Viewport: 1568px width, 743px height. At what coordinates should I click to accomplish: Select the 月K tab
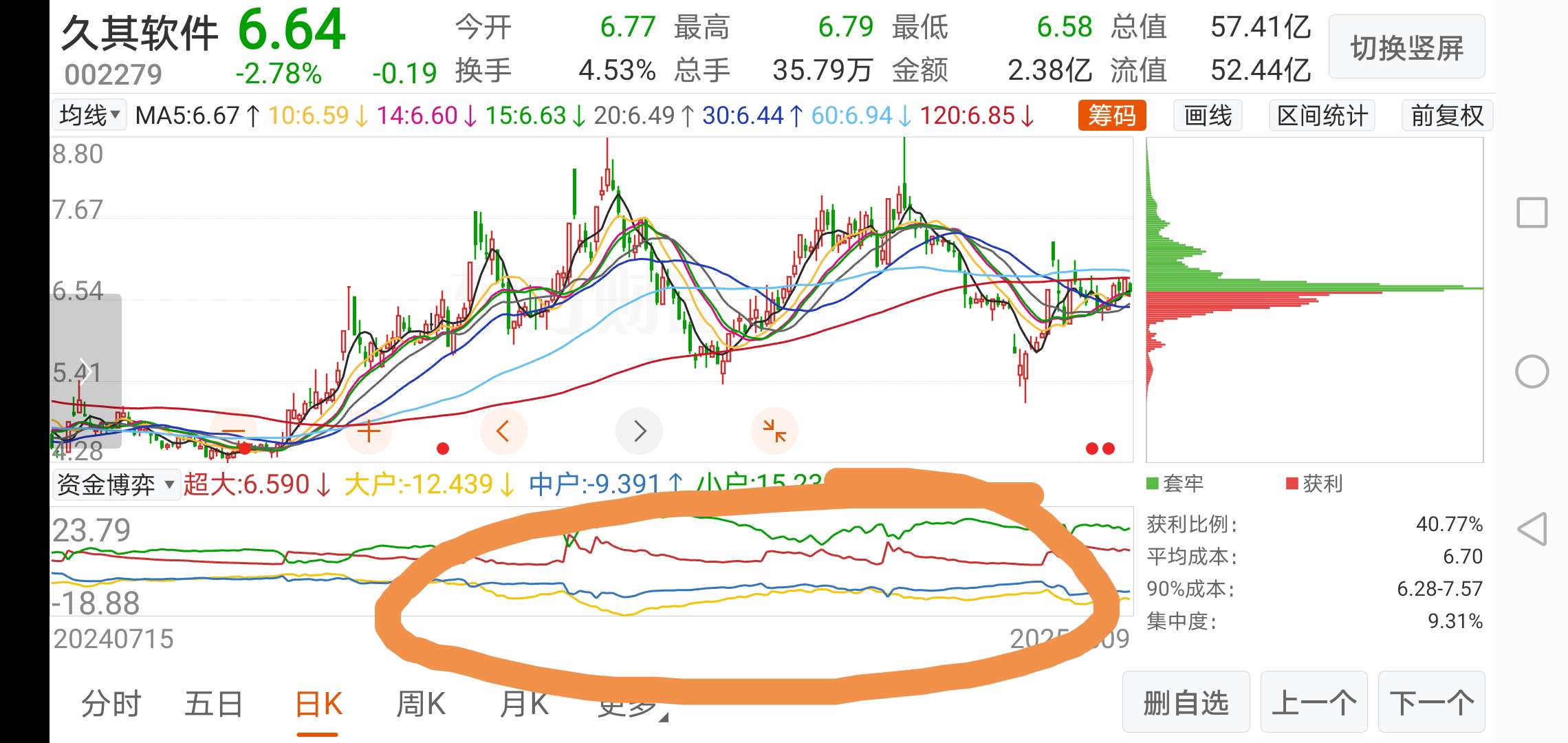pos(524,704)
